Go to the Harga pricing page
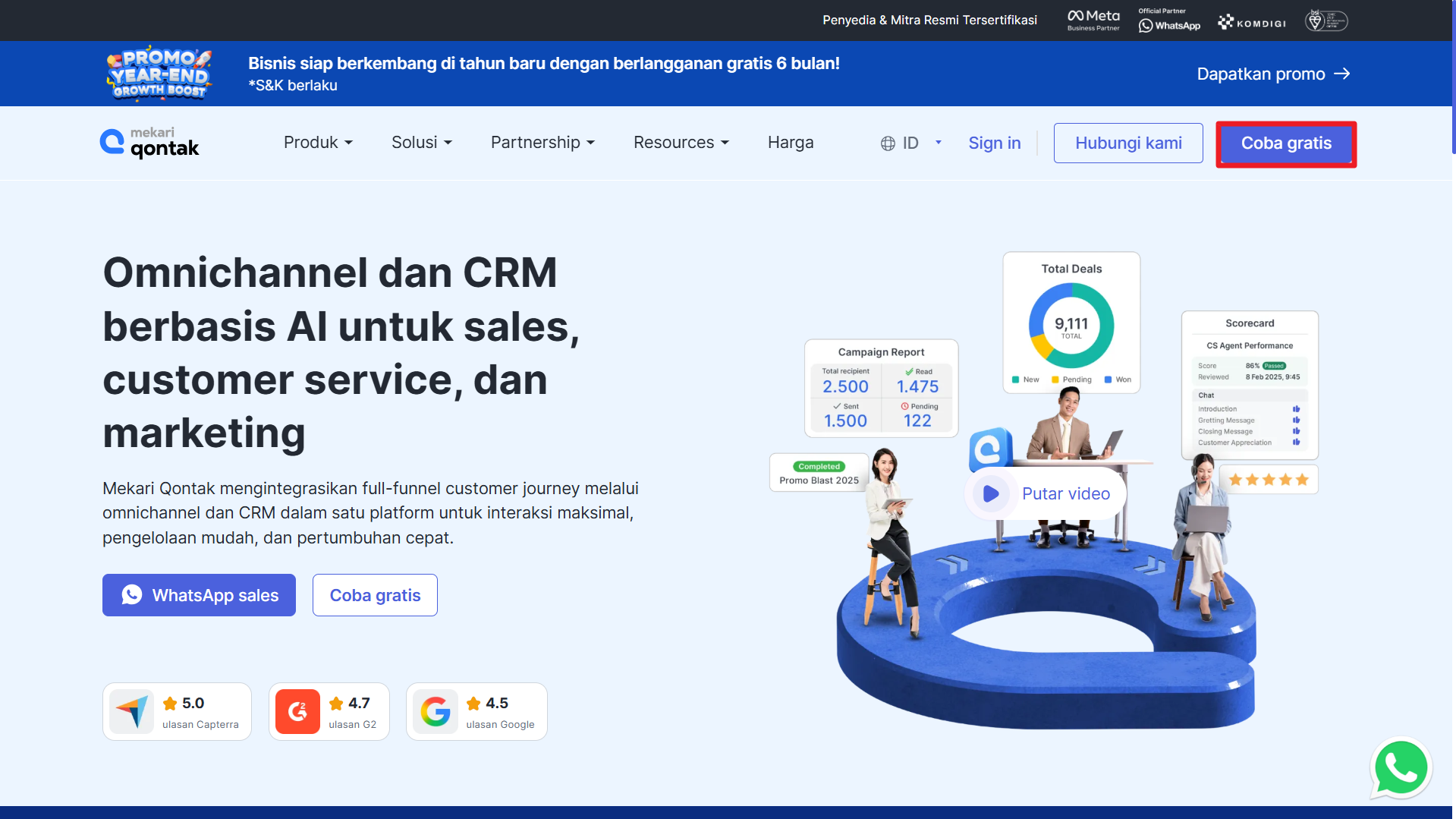The width and height of the screenshot is (1456, 819). click(790, 143)
